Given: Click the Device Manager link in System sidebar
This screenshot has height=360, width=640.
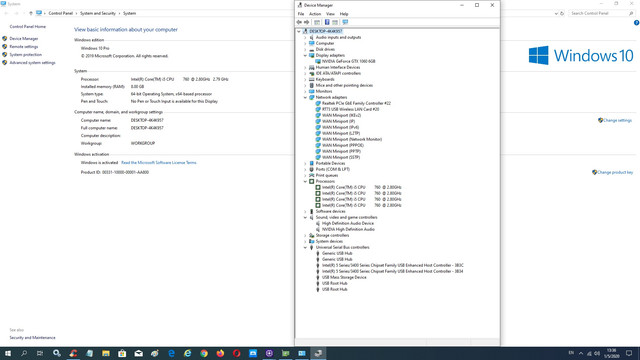Looking at the screenshot, I should click(x=24, y=39).
